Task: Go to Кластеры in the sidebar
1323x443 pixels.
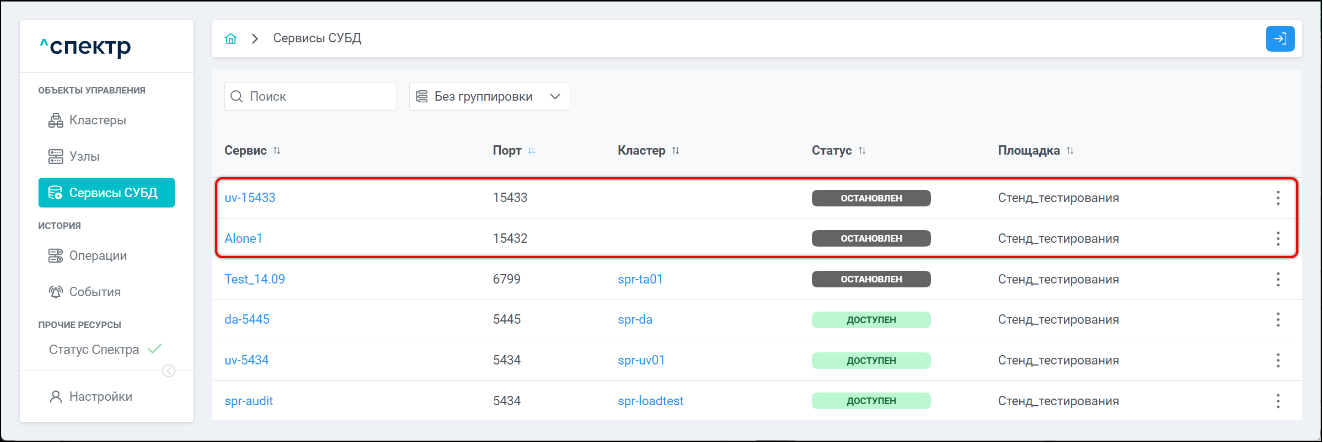Action: (97, 121)
